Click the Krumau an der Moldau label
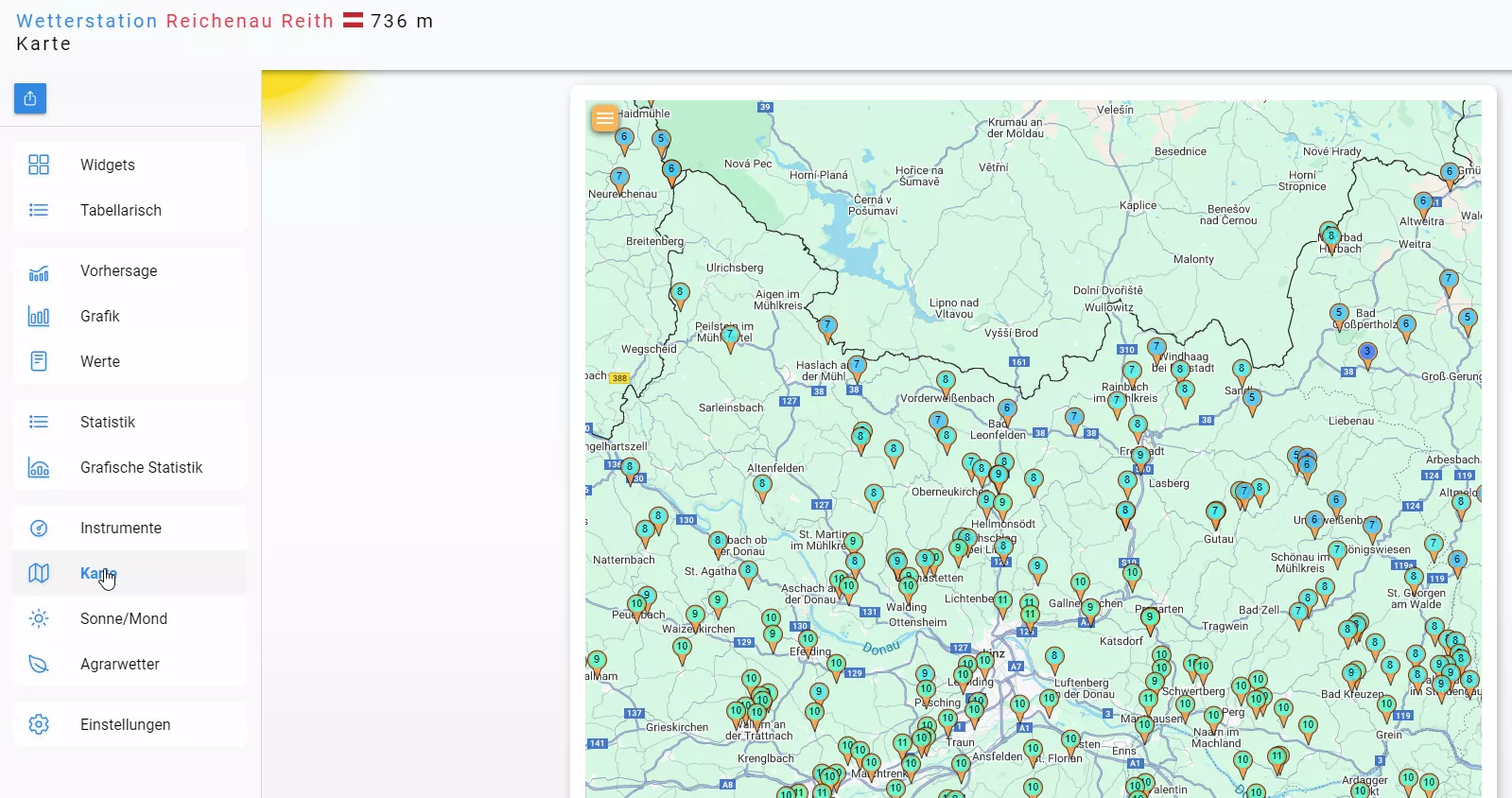 point(1016,128)
